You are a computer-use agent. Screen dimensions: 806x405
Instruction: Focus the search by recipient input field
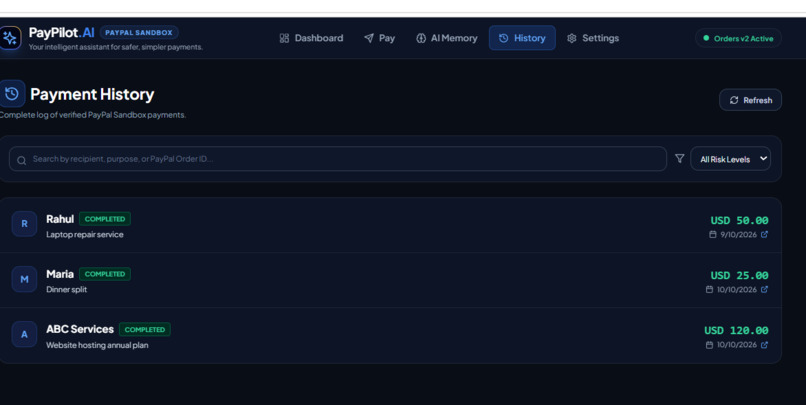pos(338,159)
